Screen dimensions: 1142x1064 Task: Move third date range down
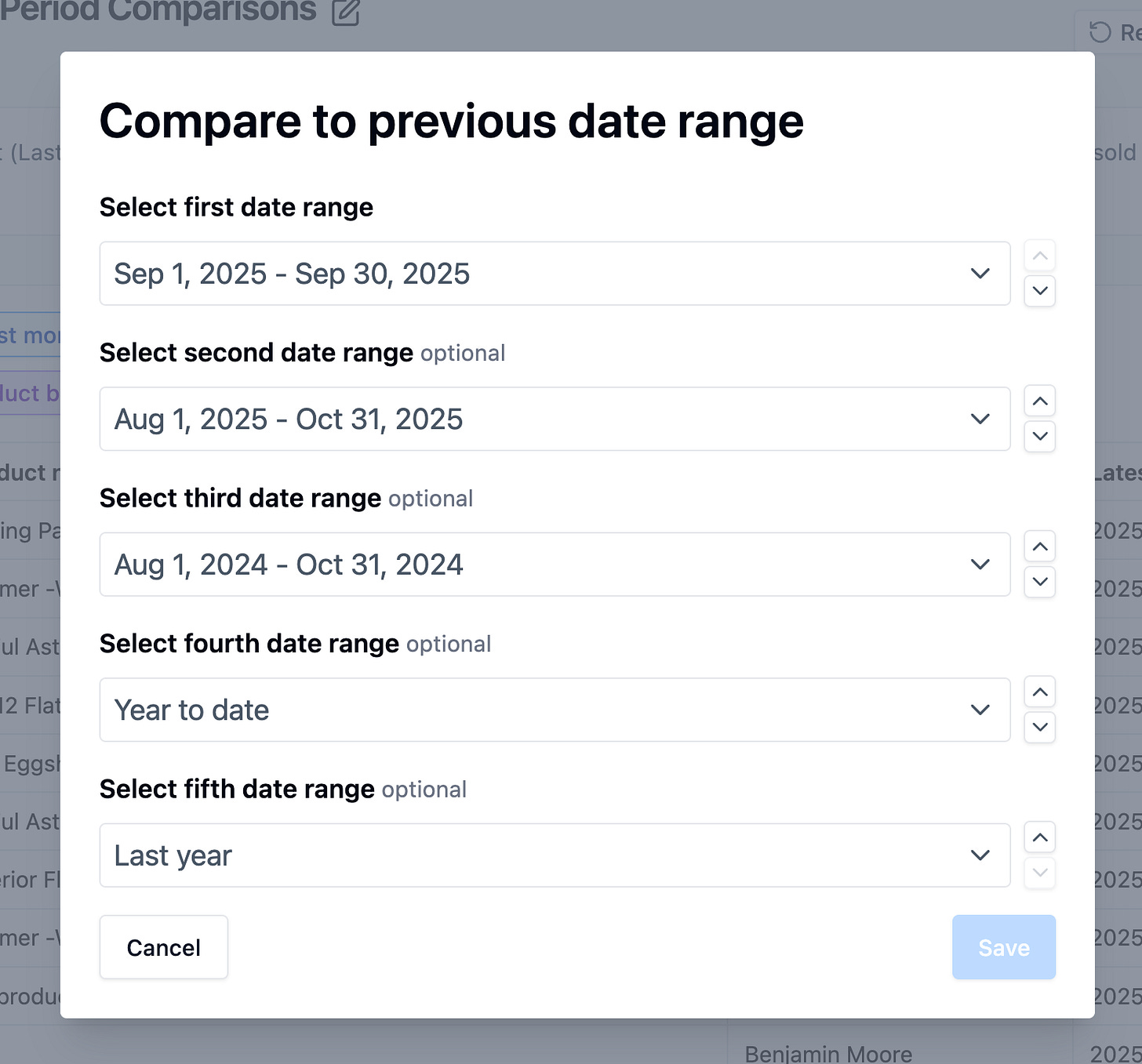[1039, 582]
